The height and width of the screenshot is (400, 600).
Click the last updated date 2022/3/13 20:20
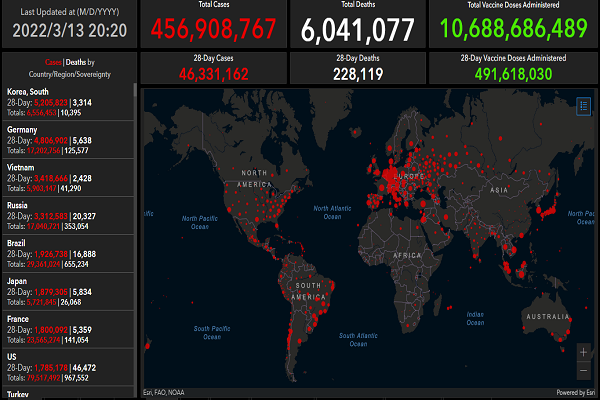click(x=70, y=31)
